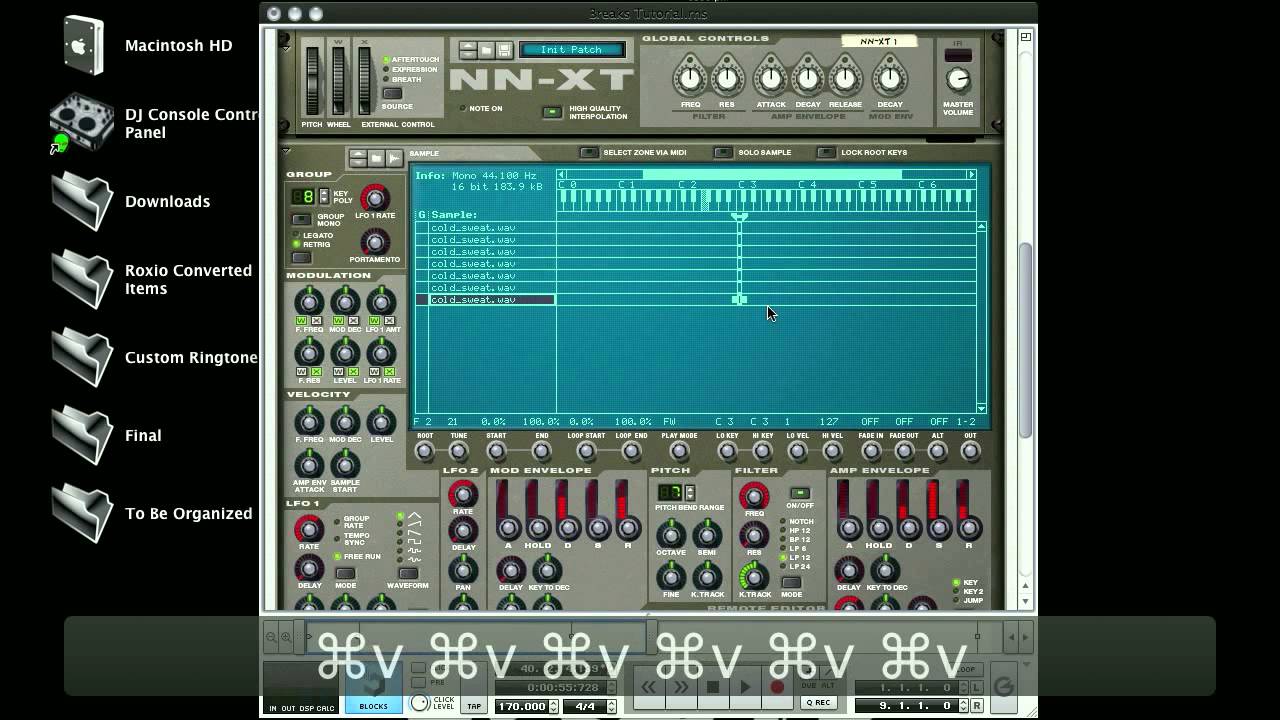Click the Legato/Retrig selector button
1280x720 pixels.
pos(301,258)
